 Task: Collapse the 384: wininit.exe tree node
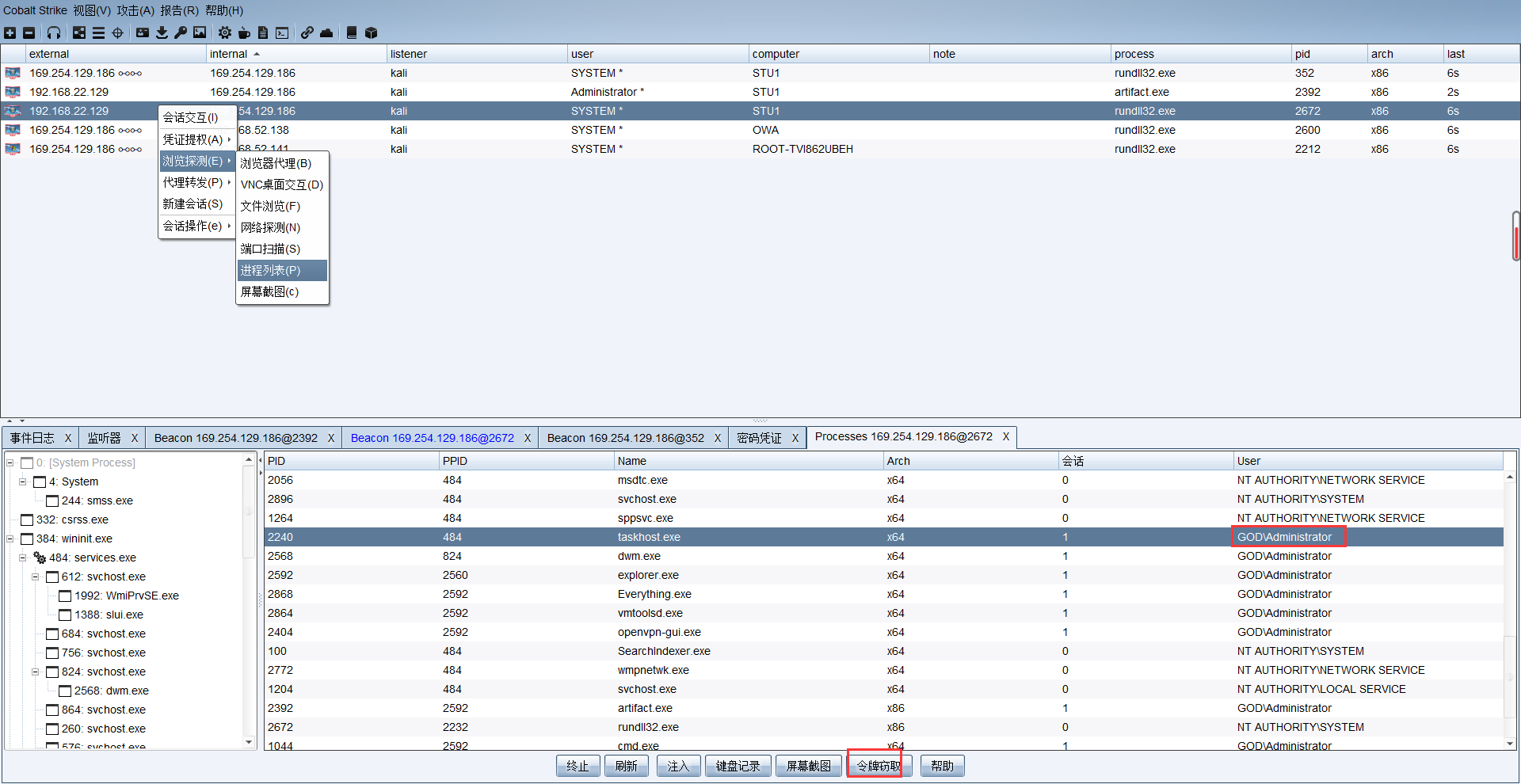click(10, 539)
